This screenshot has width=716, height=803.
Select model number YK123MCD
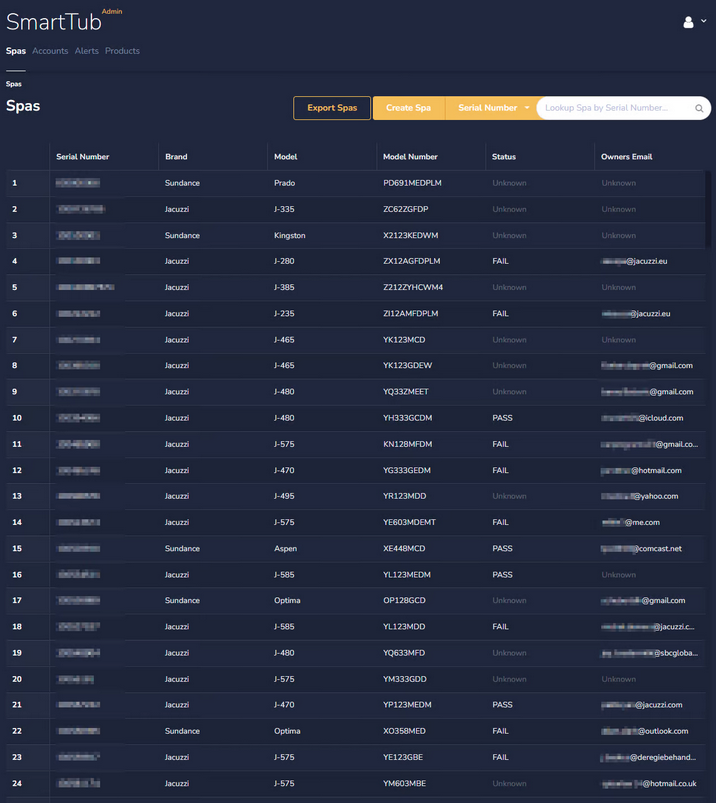tap(404, 340)
